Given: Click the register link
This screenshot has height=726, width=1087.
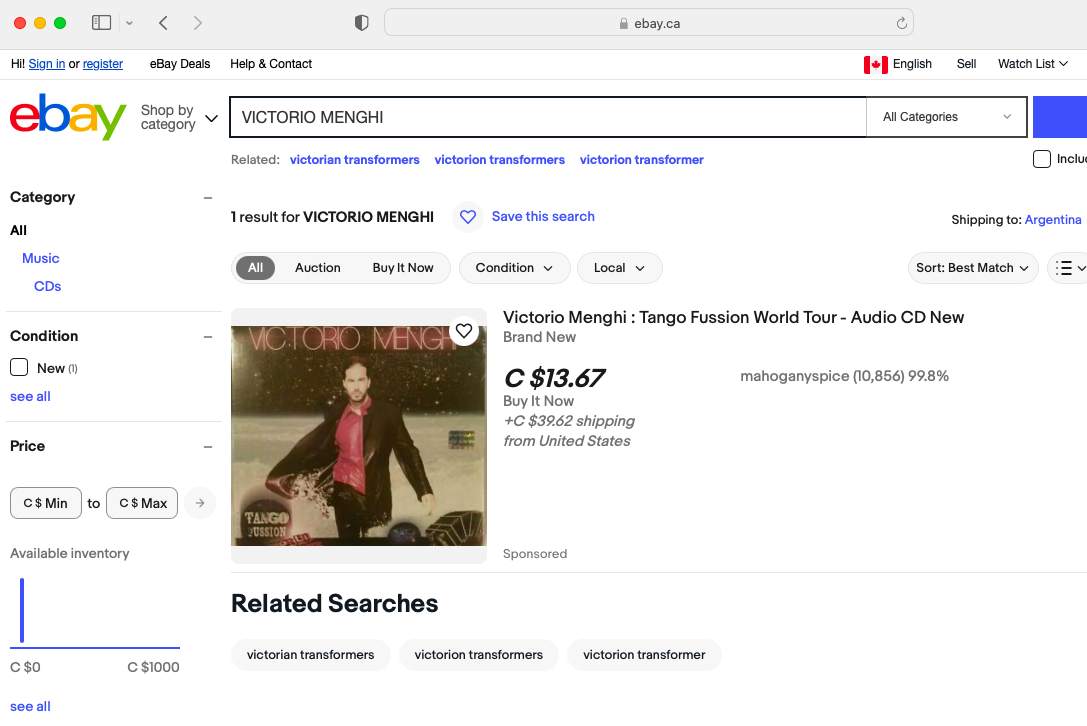Looking at the screenshot, I should tap(103, 64).
